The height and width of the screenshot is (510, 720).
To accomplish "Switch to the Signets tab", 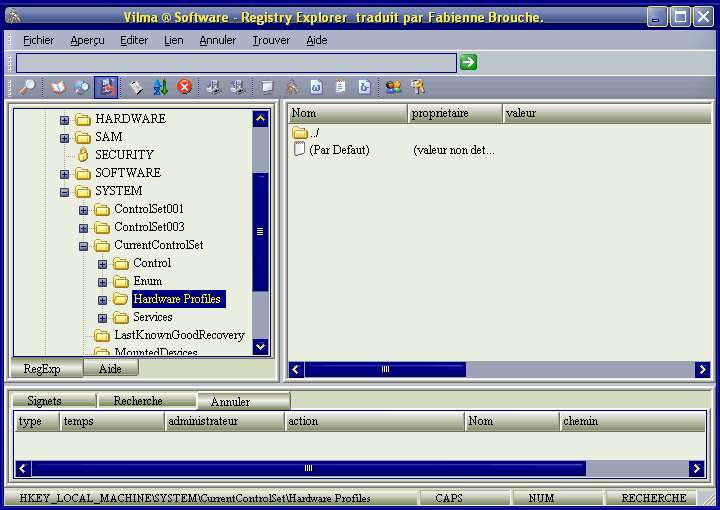I will click(53, 401).
